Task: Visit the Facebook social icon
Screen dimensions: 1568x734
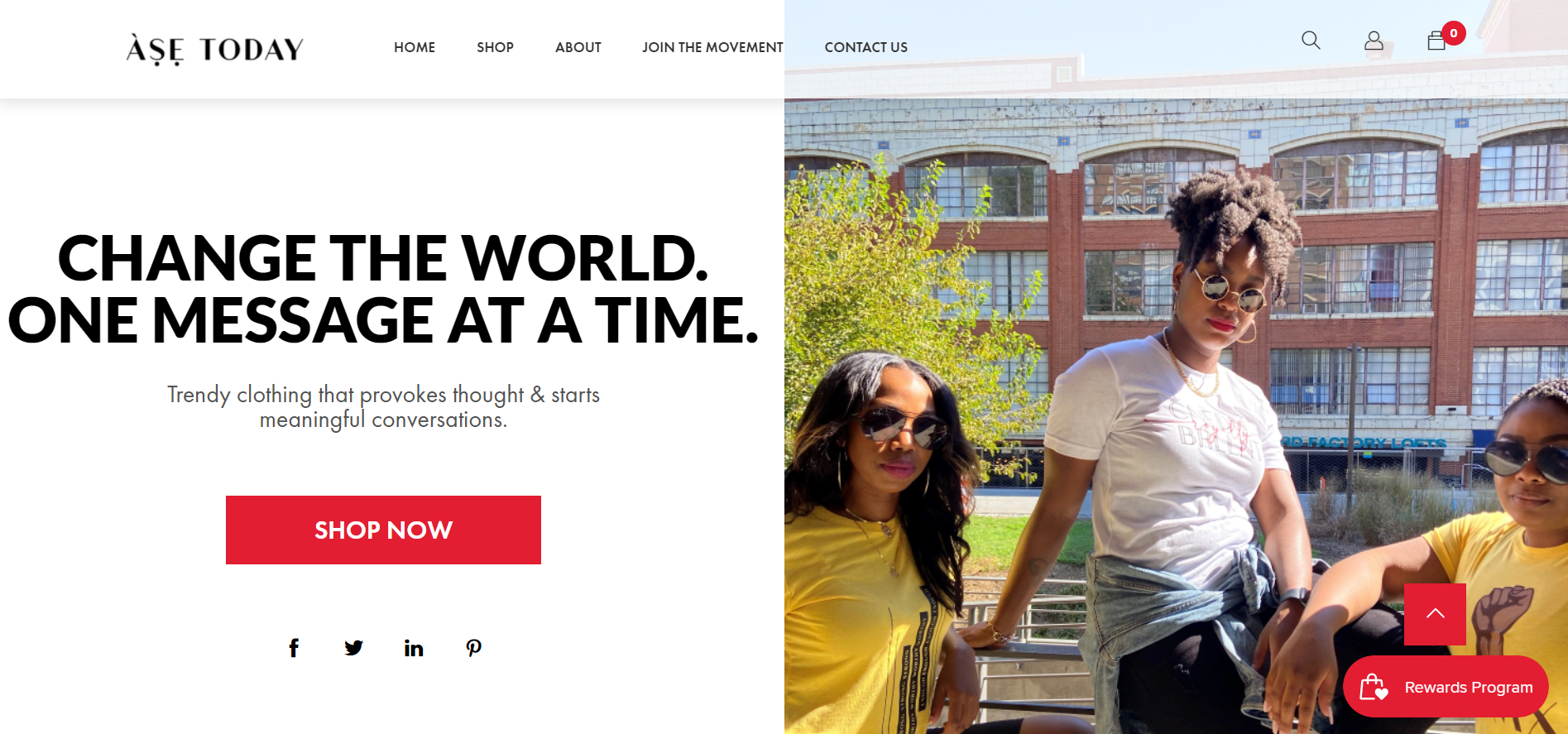Action: coord(294,648)
